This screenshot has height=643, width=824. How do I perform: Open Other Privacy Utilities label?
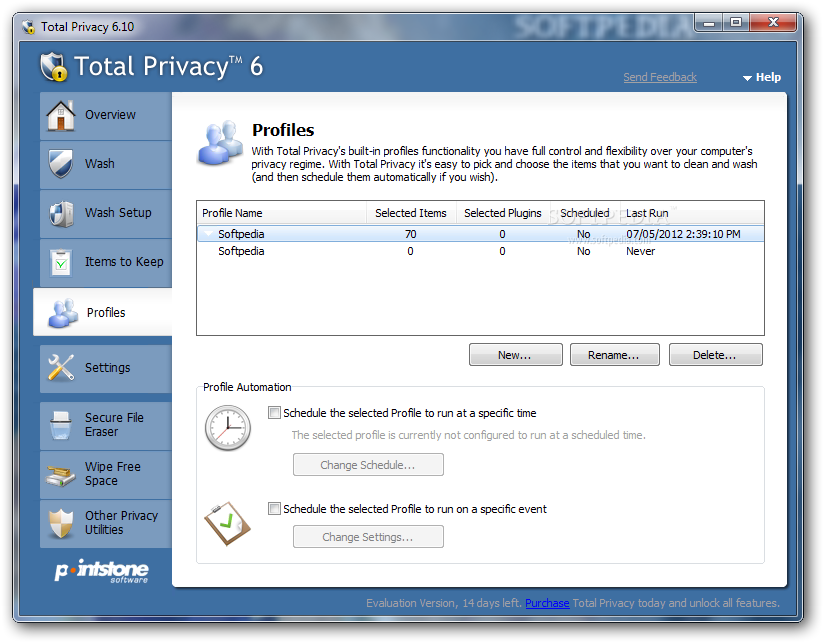tap(121, 523)
